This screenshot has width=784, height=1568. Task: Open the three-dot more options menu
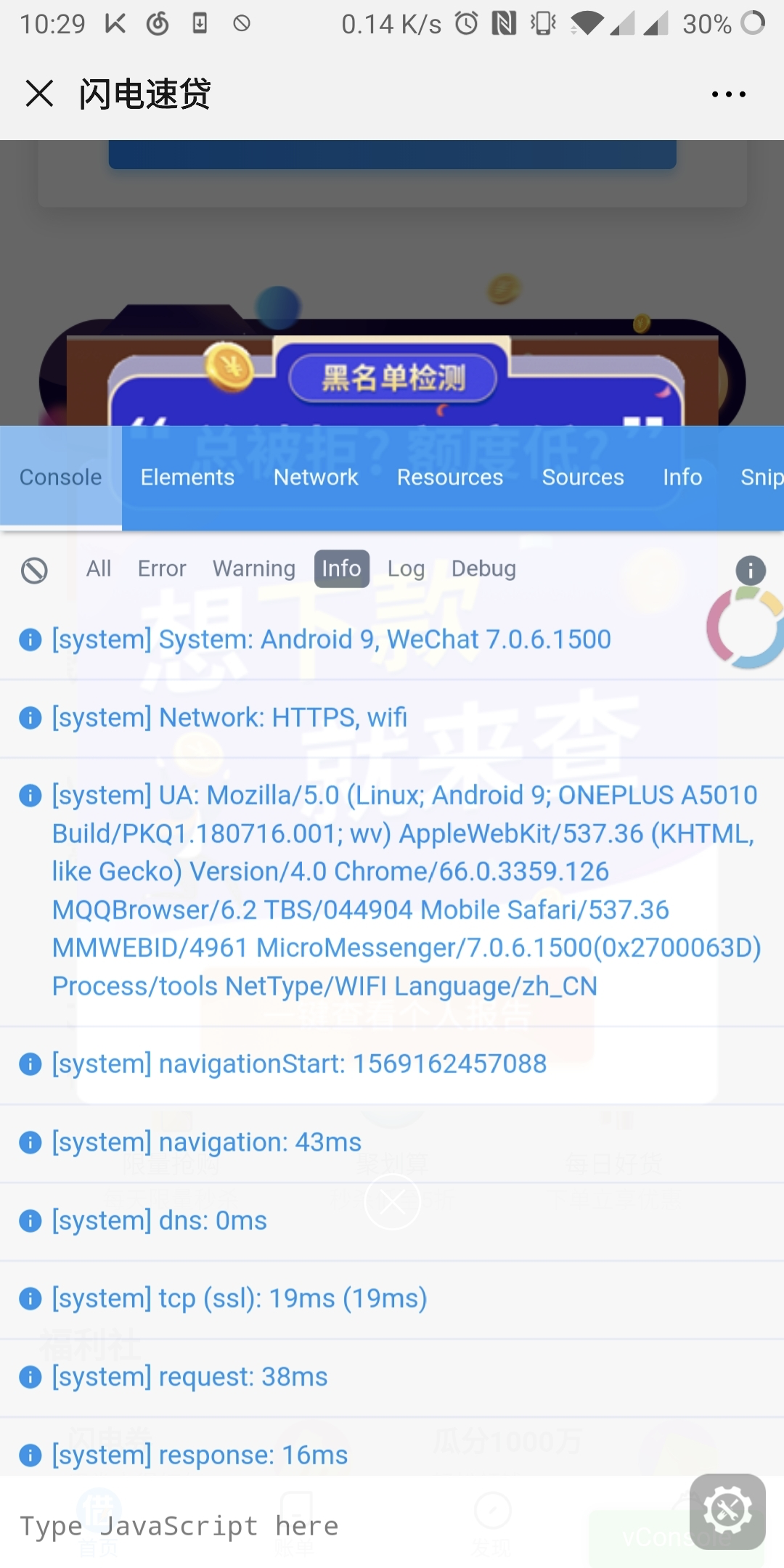pyautogui.click(x=728, y=94)
